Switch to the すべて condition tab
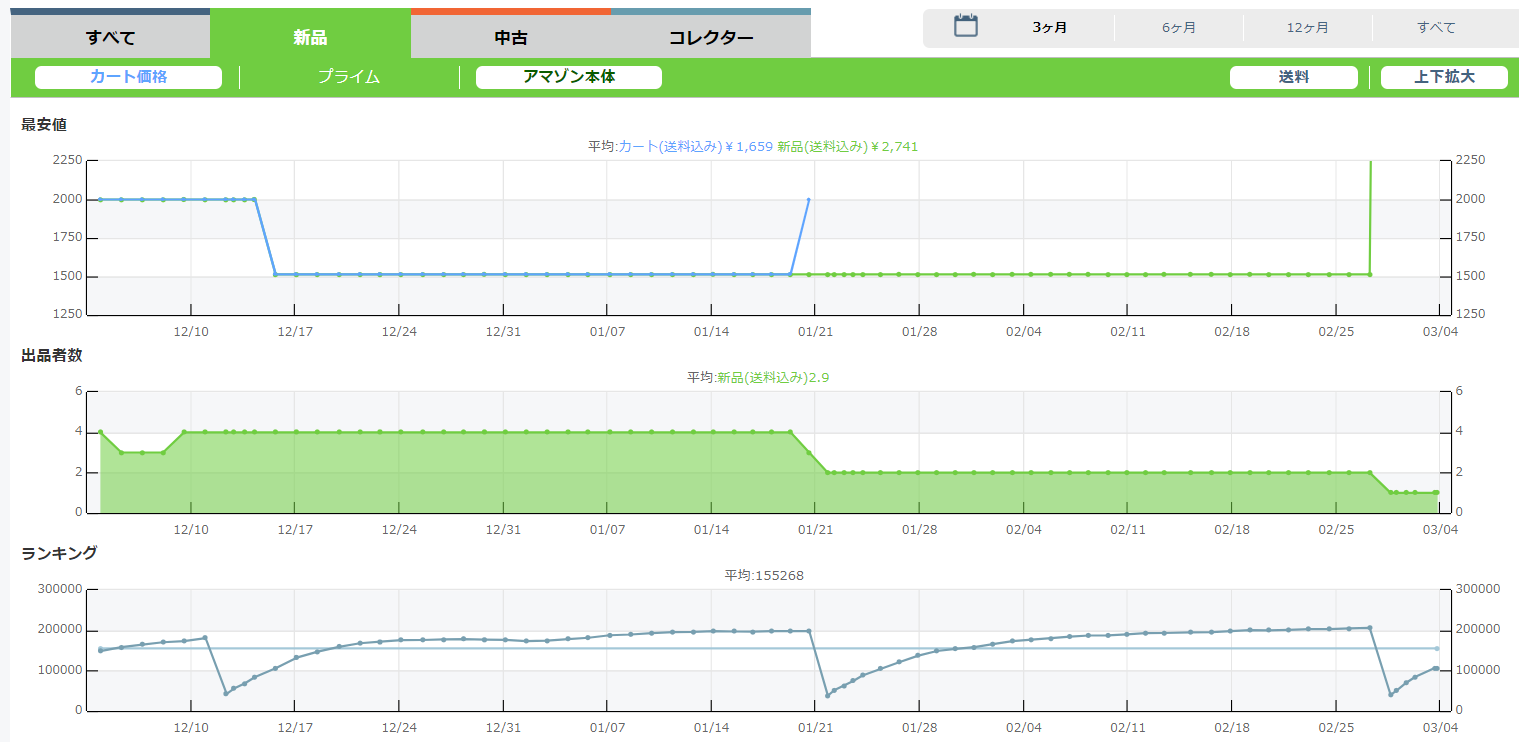The height and width of the screenshot is (742, 1519). pyautogui.click(x=110, y=38)
